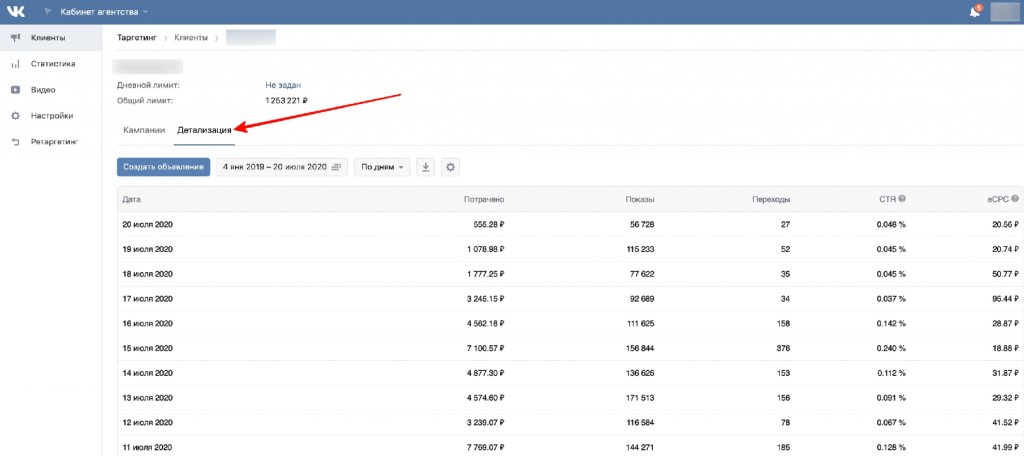Click Таргетинг in the breadcrumb
The height and width of the screenshot is (456, 1024).
[138, 38]
